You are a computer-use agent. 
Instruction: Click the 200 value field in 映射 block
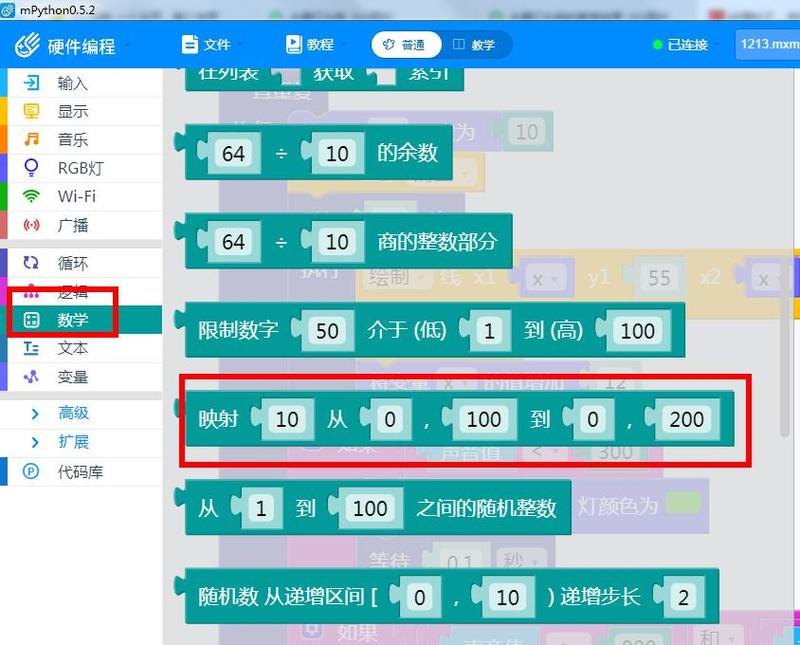[686, 420]
